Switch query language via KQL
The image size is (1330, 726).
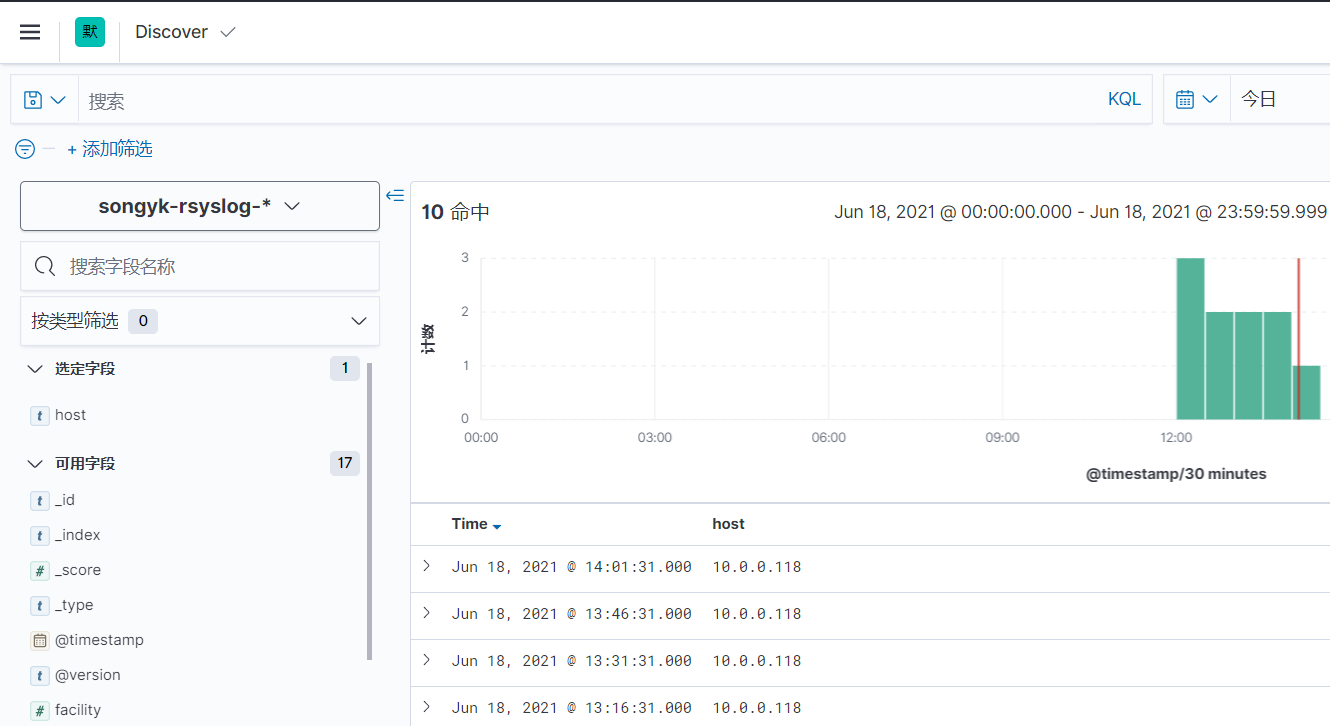pyautogui.click(x=1124, y=100)
